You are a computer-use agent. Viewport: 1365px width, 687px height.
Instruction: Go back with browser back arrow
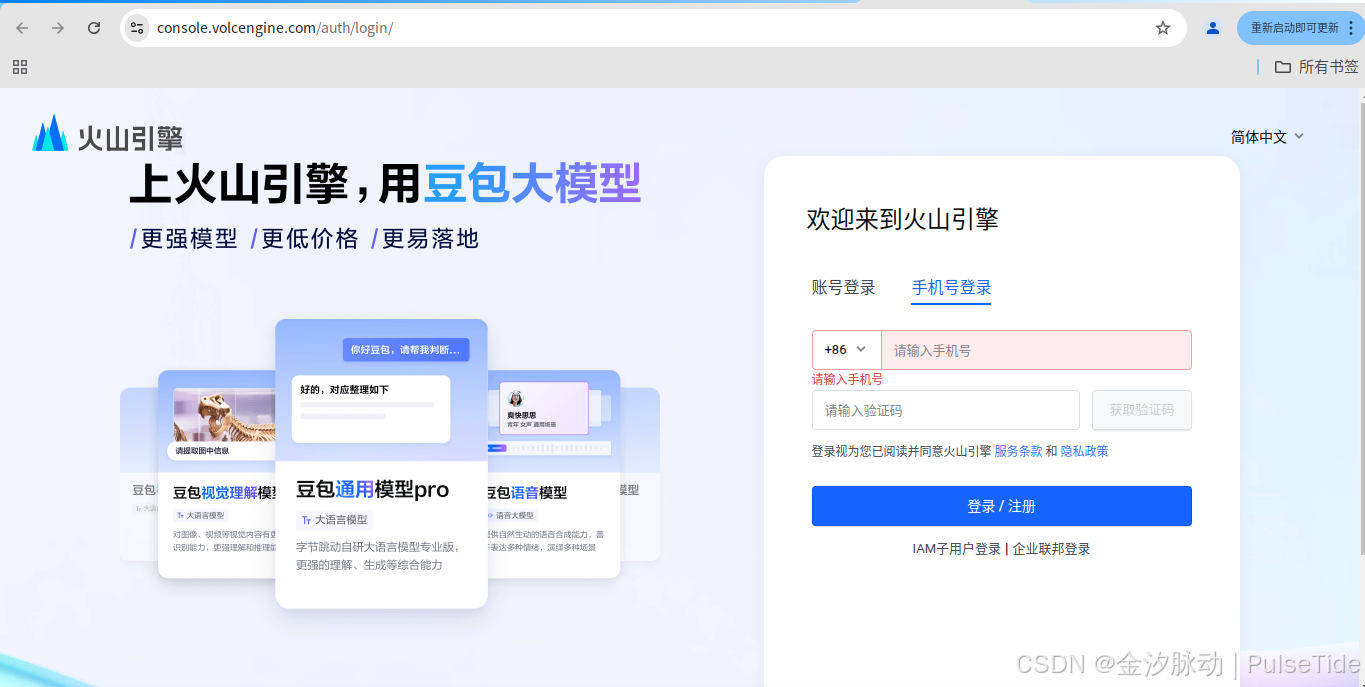22,28
